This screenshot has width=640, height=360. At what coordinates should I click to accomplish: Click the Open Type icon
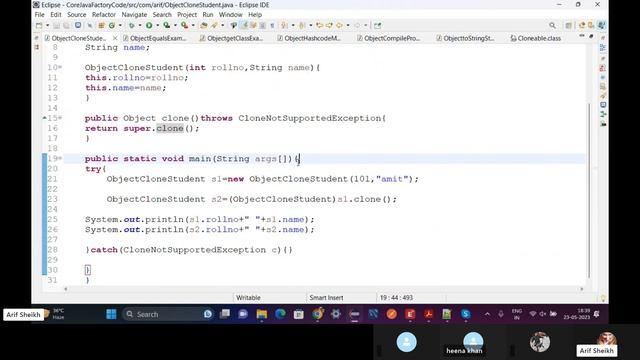pos(204,25)
